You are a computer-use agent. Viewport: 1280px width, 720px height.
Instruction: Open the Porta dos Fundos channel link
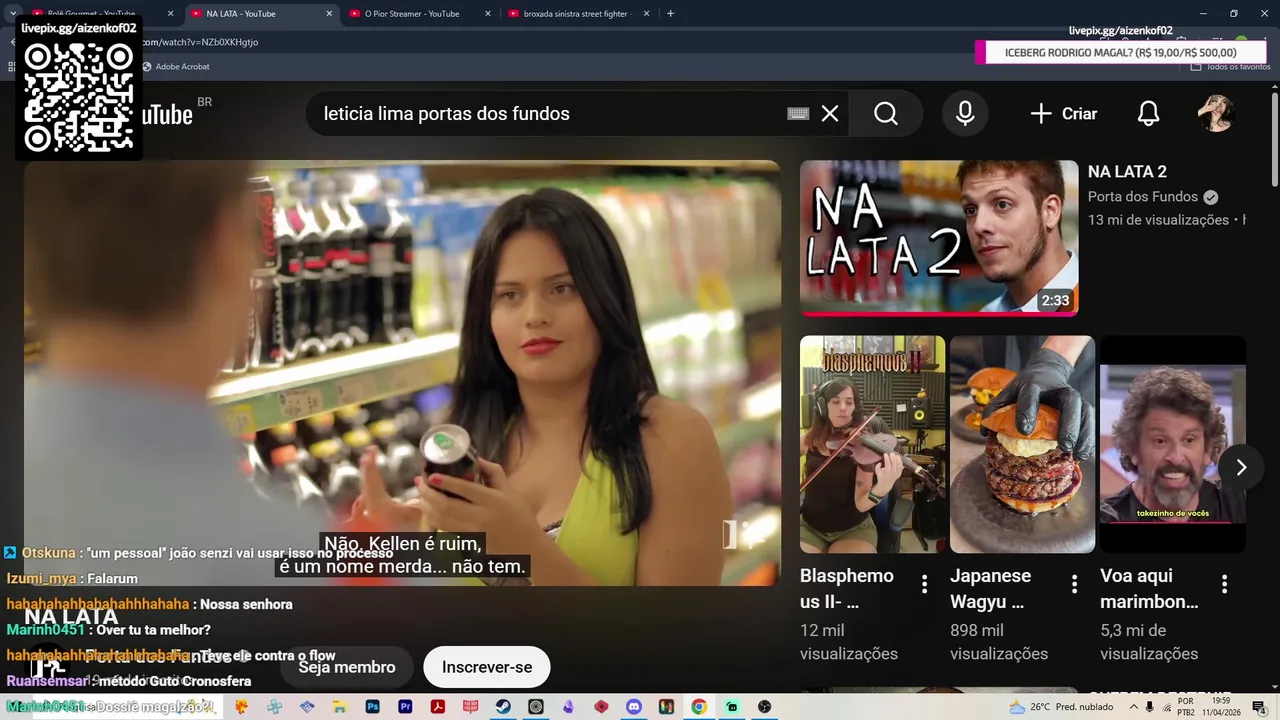coord(1143,197)
